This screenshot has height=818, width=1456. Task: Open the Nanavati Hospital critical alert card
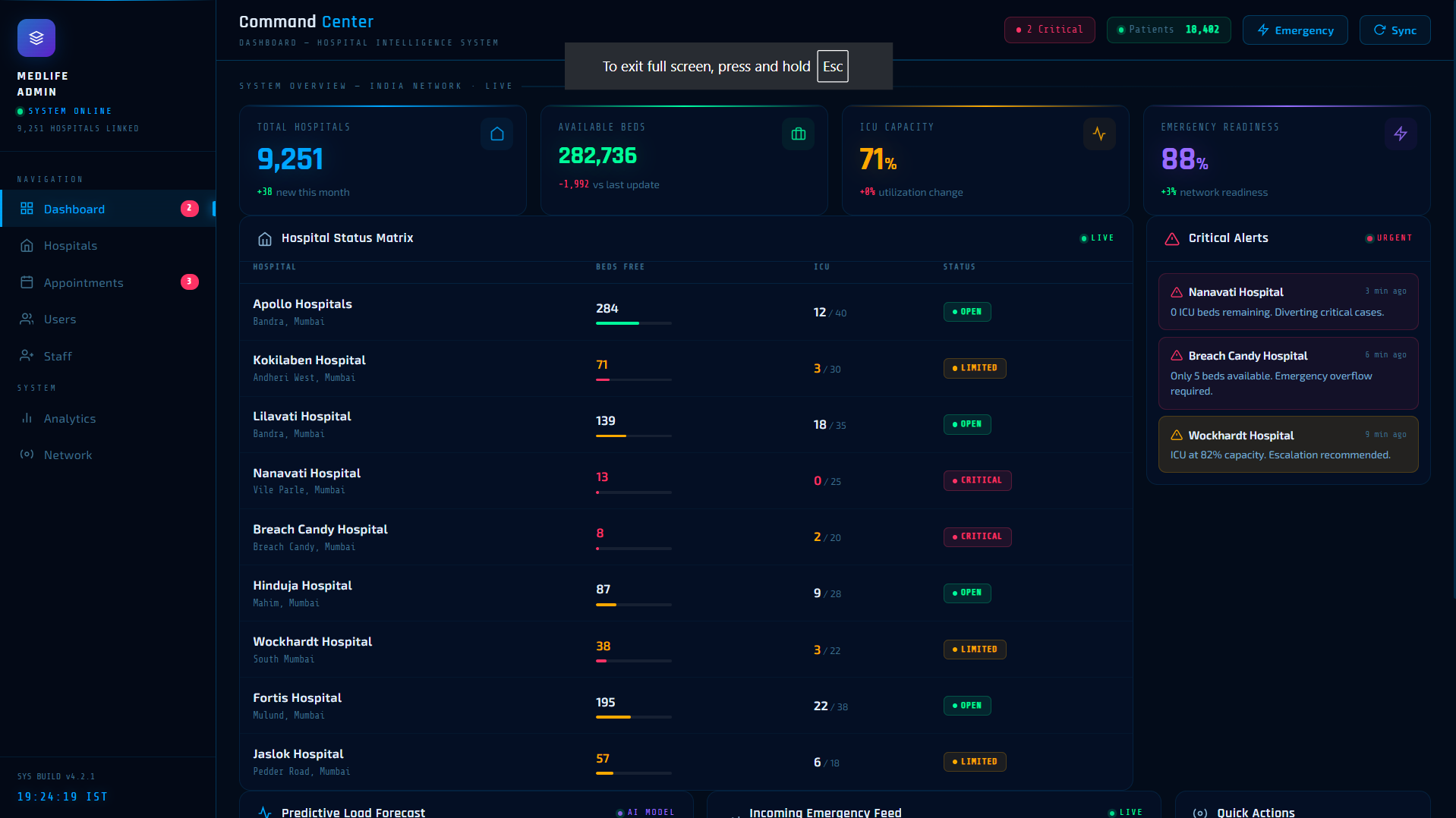point(1288,301)
